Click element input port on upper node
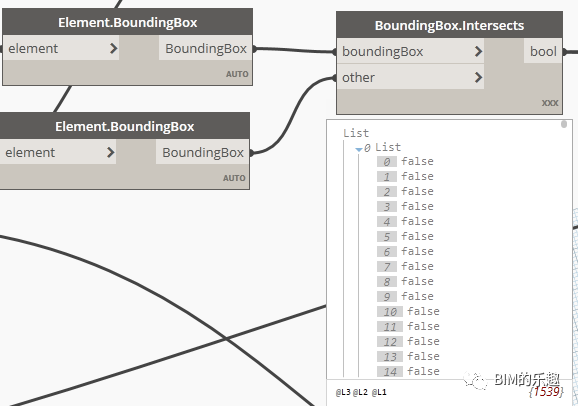Image resolution: width=578 pixels, height=406 pixels. 60,48
